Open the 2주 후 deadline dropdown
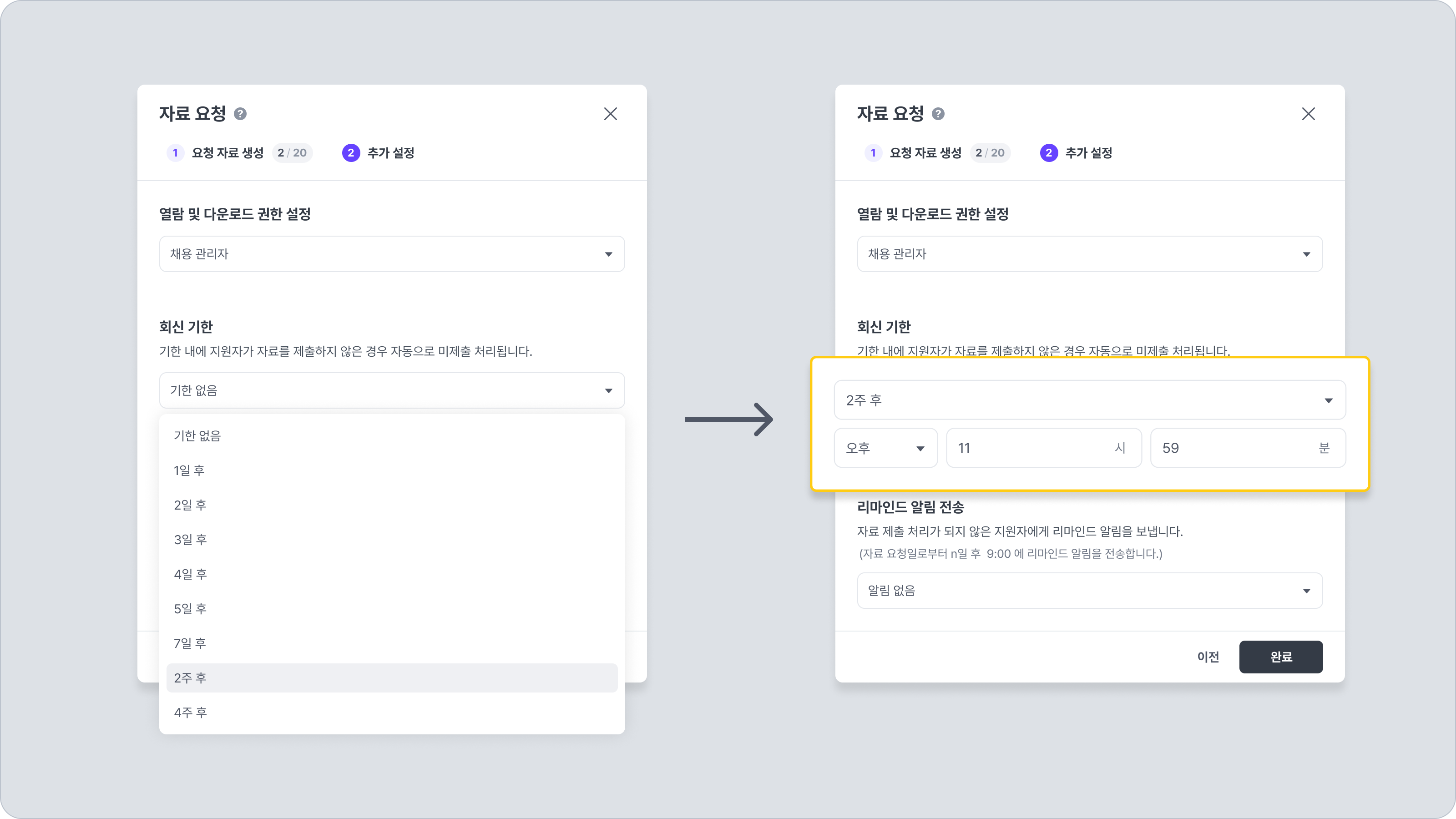This screenshot has height=819, width=1456. [1090, 400]
